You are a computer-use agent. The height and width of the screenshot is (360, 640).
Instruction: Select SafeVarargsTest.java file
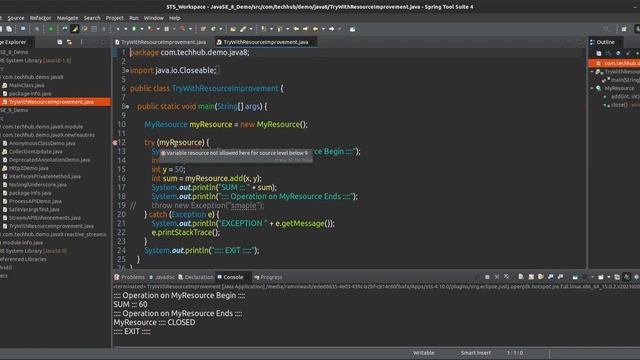pyautogui.click(x=34, y=209)
